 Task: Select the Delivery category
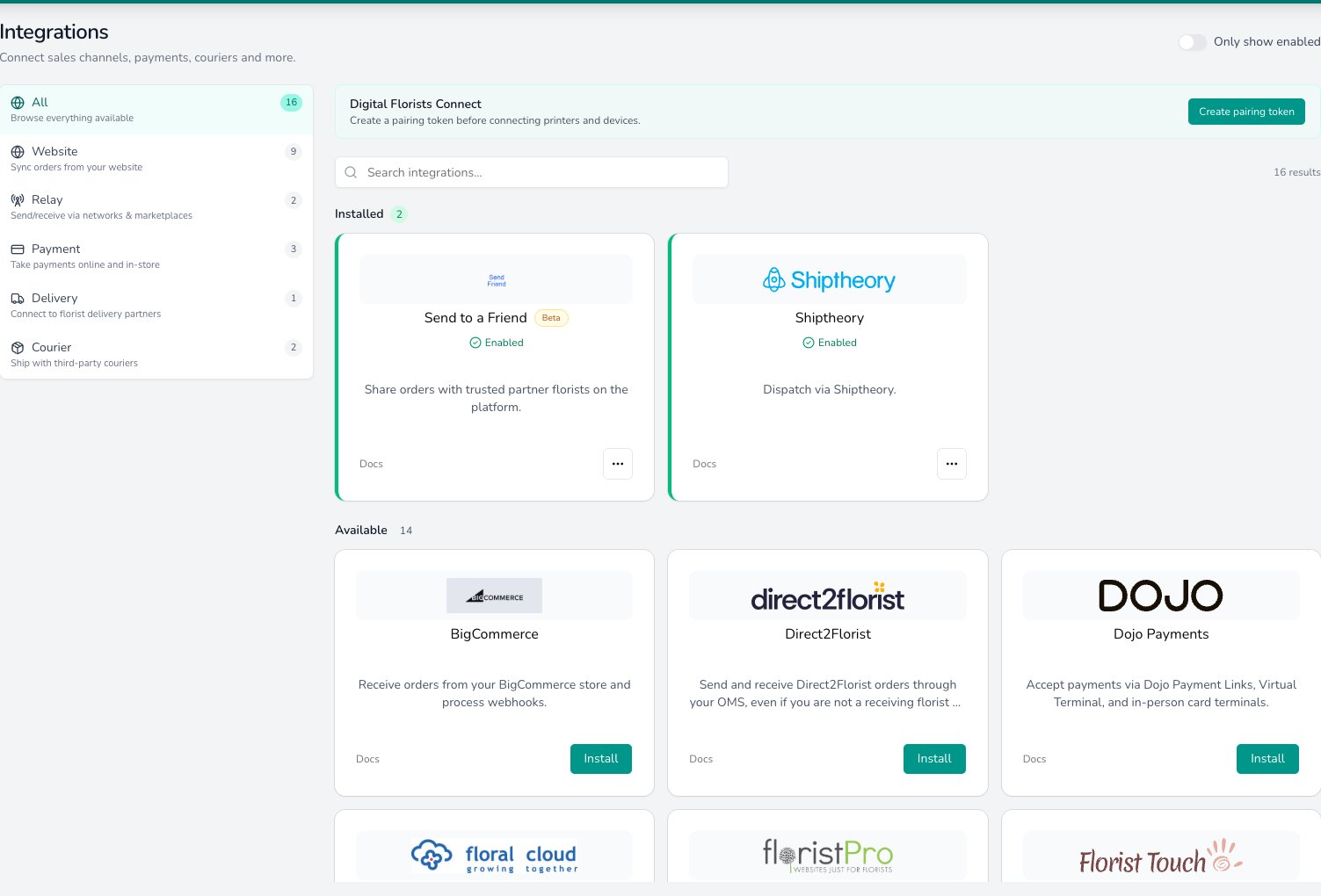(156, 306)
